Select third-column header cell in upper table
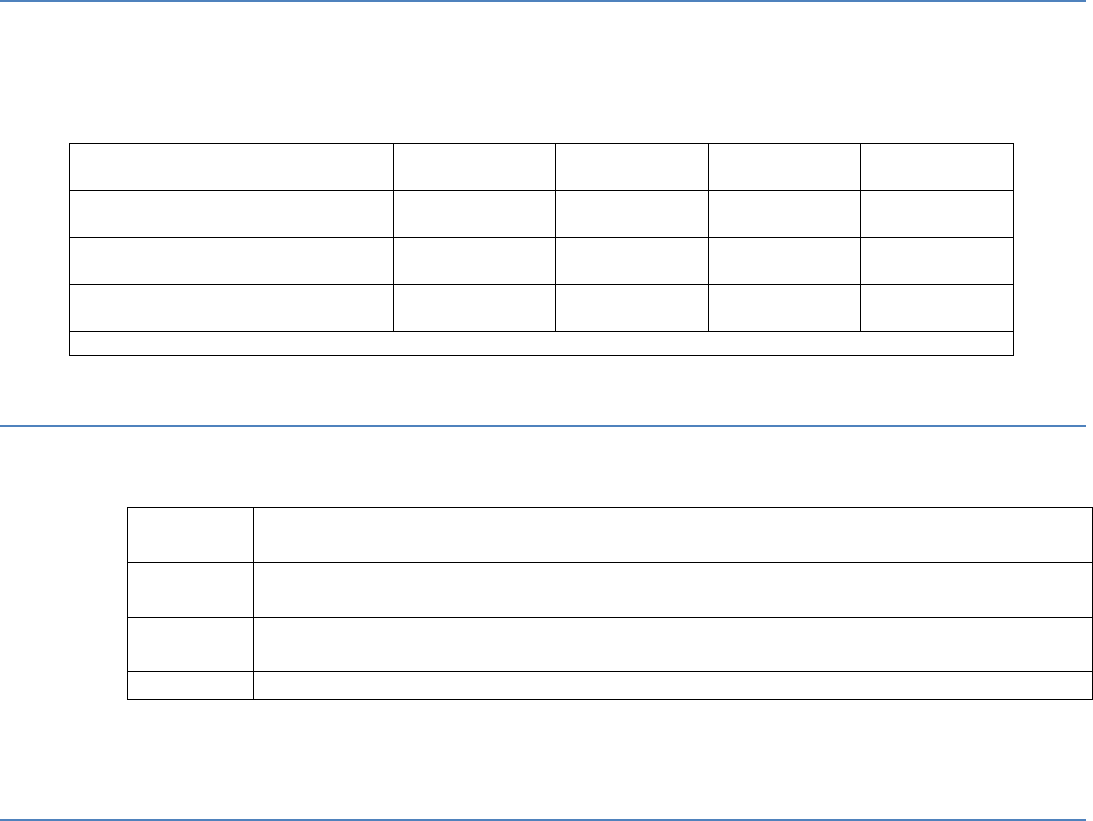This screenshot has height=821, width=1093. 632,167
